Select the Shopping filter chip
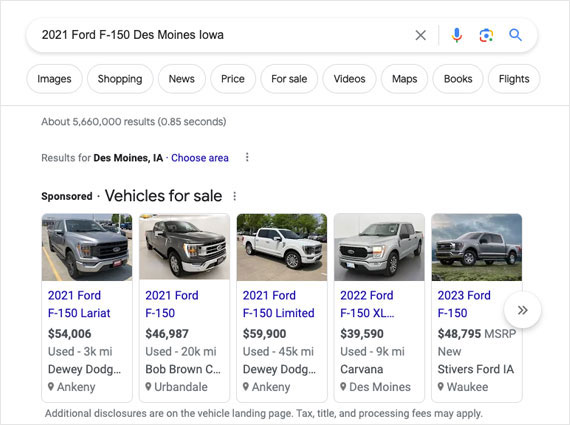 pyautogui.click(x=120, y=79)
